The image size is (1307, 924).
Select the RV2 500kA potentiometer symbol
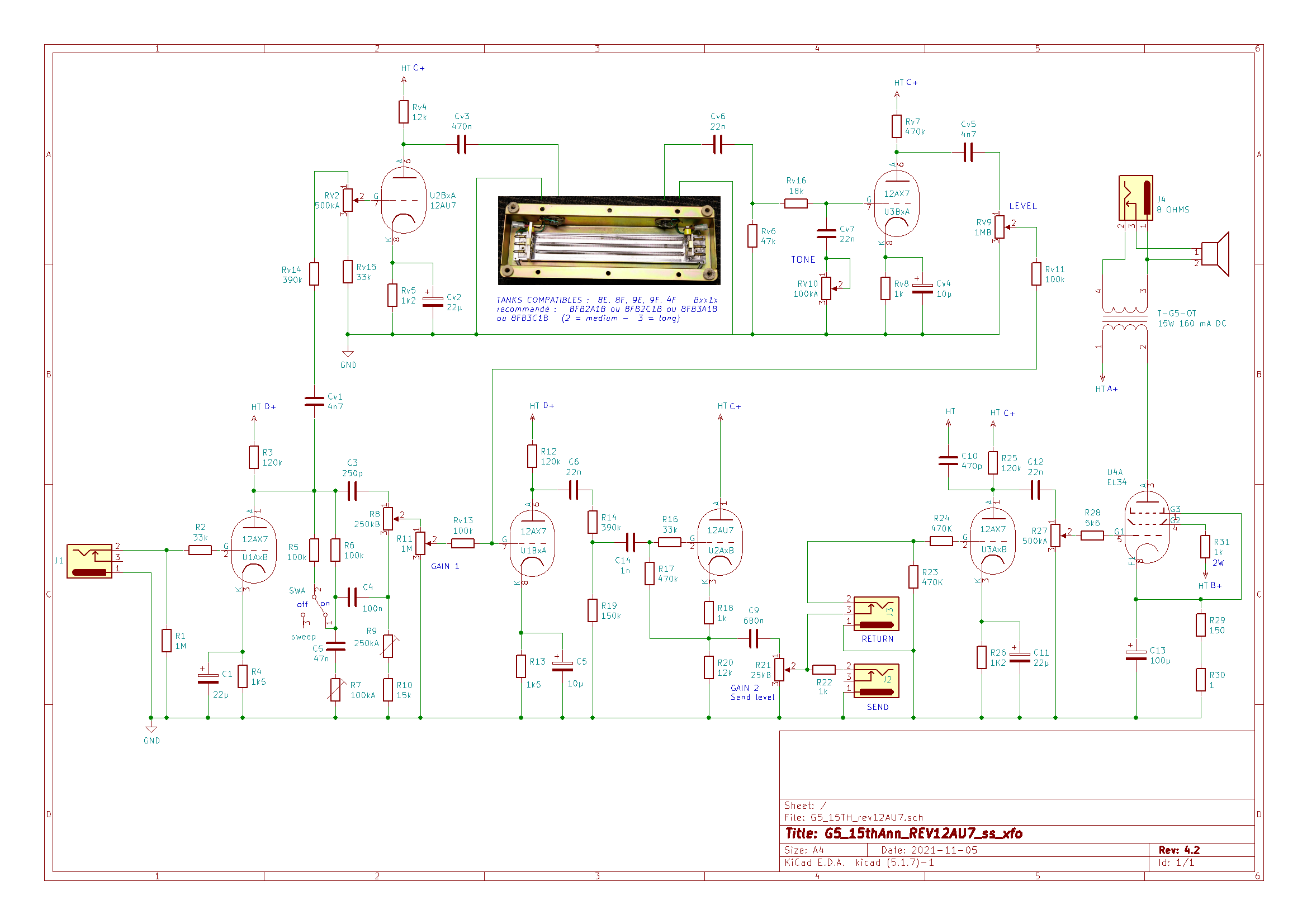tap(348, 201)
